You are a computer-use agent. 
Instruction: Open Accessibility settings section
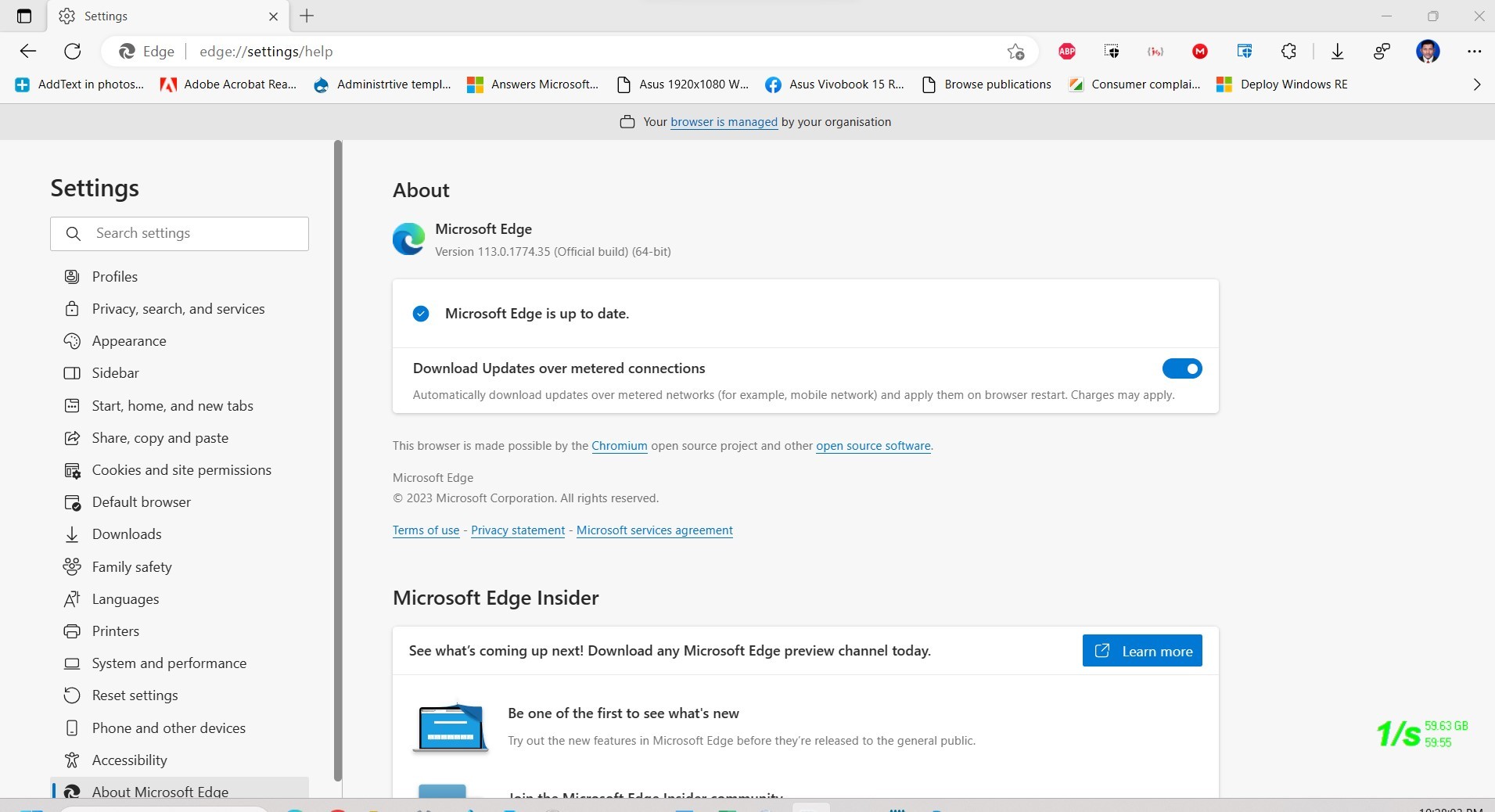click(x=179, y=760)
